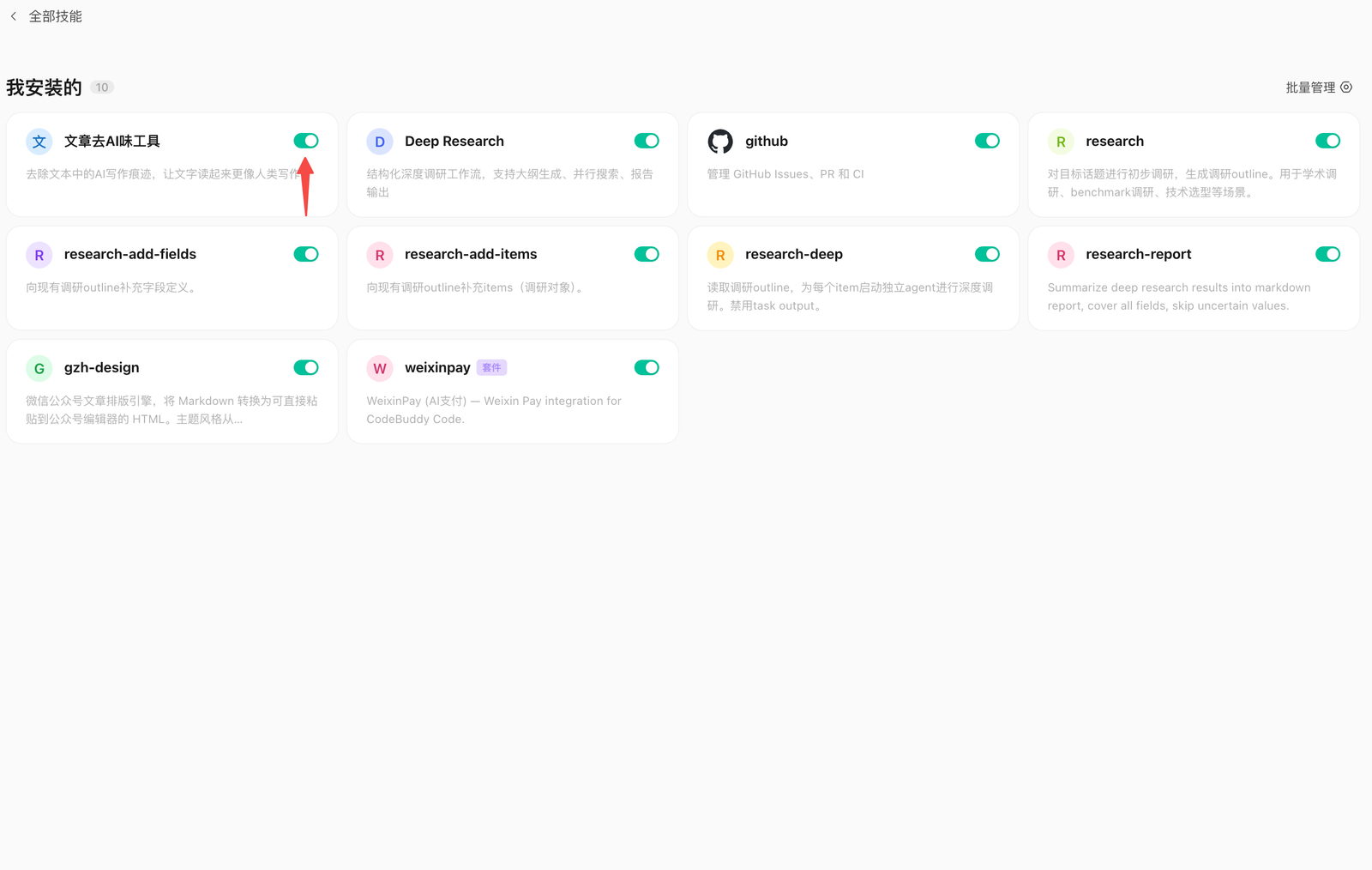Click the settings gear beside 批量管理
The height and width of the screenshot is (870, 1372).
pos(1346,88)
